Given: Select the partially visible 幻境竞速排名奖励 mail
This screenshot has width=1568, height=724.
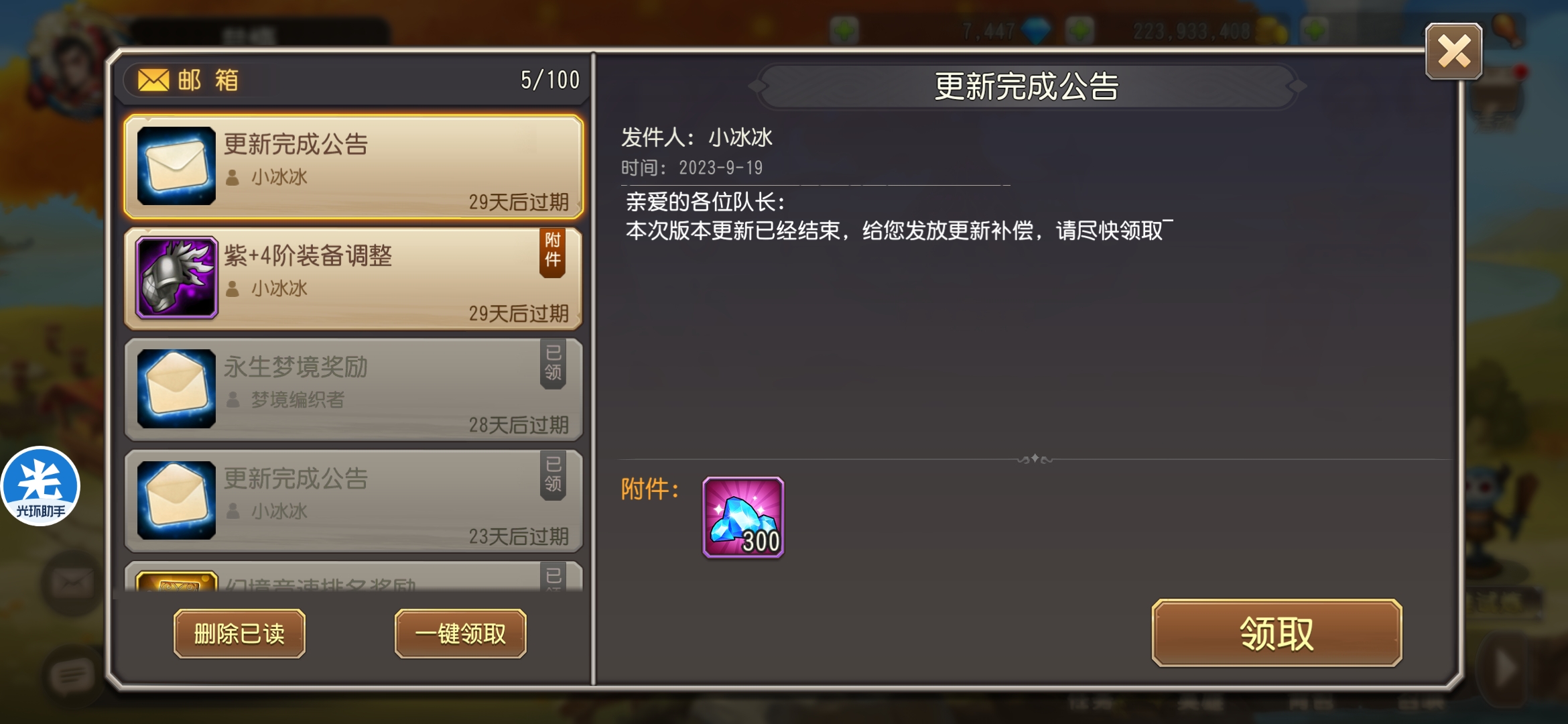Looking at the screenshot, I should [353, 577].
